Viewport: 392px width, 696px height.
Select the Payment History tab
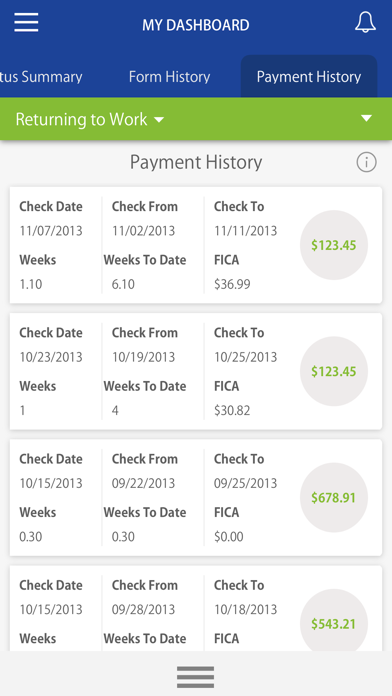(x=309, y=76)
